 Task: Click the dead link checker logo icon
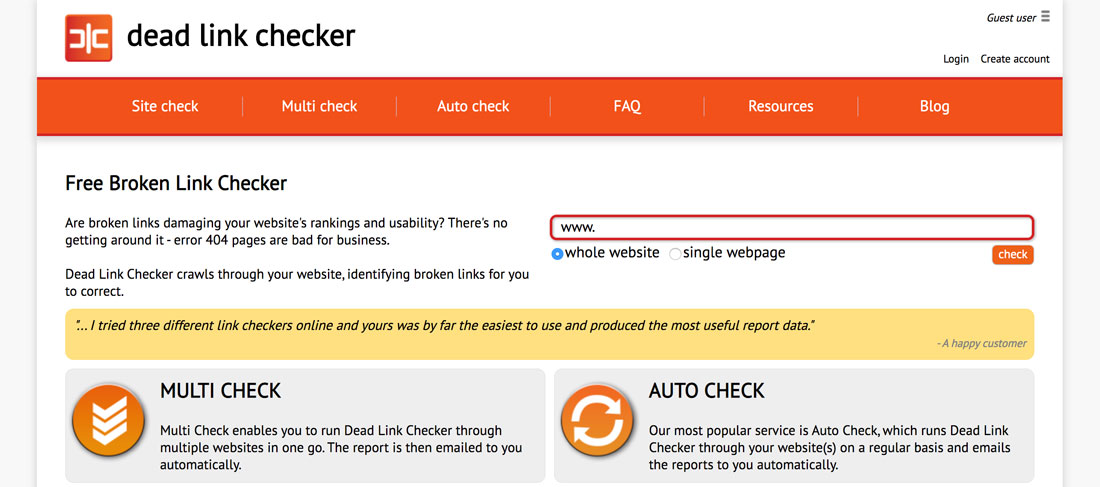pos(88,38)
